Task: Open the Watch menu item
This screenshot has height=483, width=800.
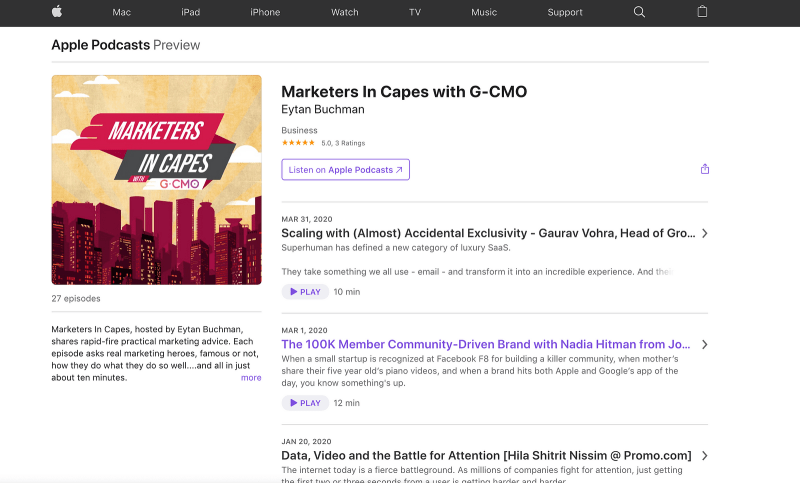Action: [x=344, y=12]
